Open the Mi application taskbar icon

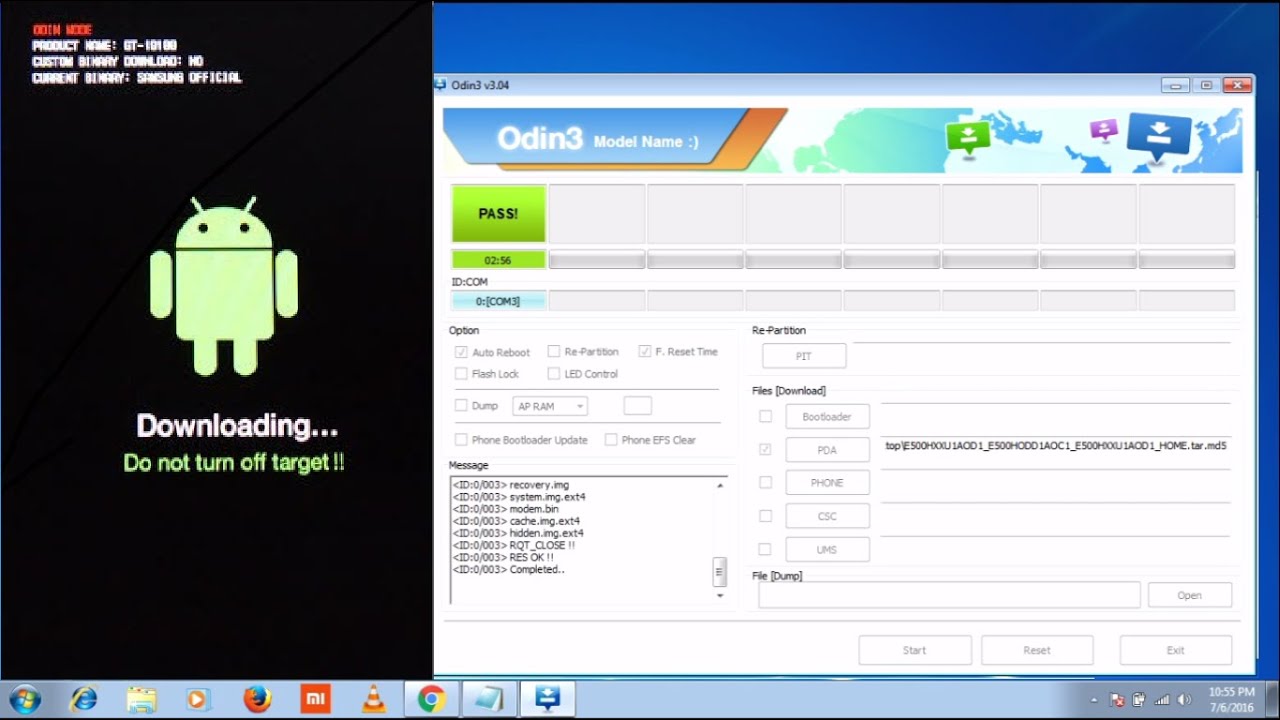point(315,698)
